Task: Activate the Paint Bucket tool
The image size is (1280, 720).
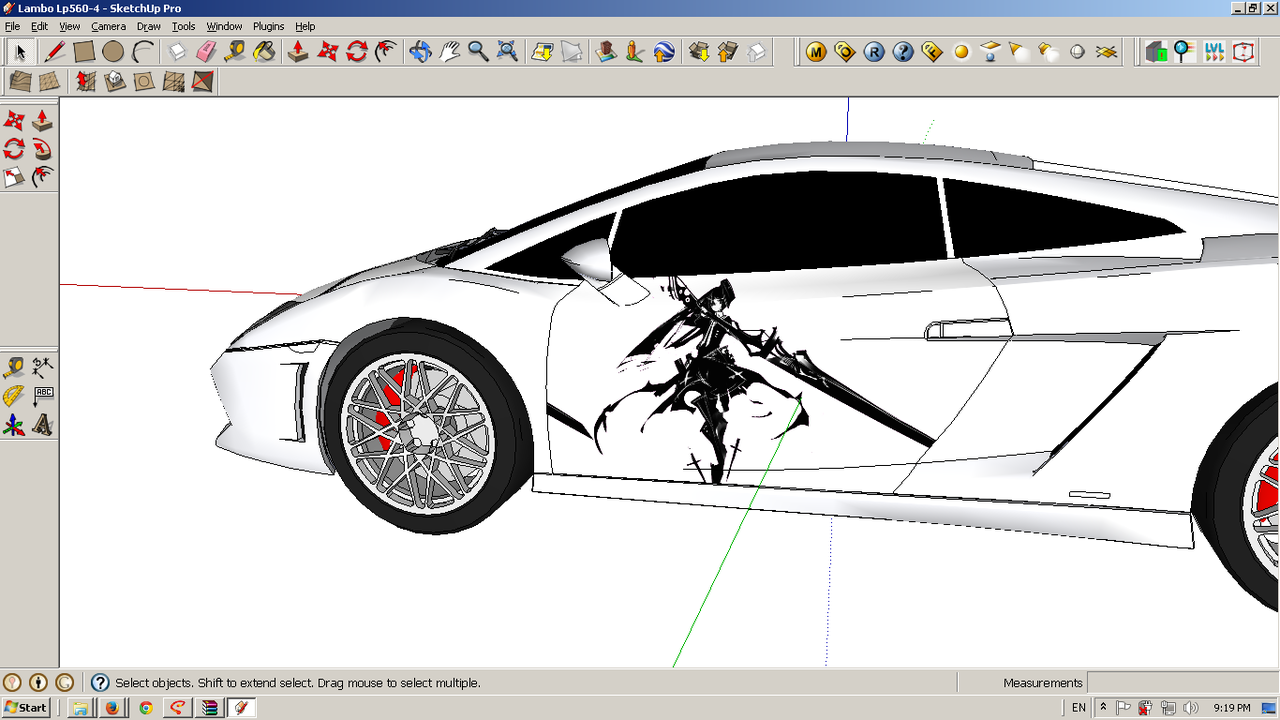Action: [x=264, y=51]
